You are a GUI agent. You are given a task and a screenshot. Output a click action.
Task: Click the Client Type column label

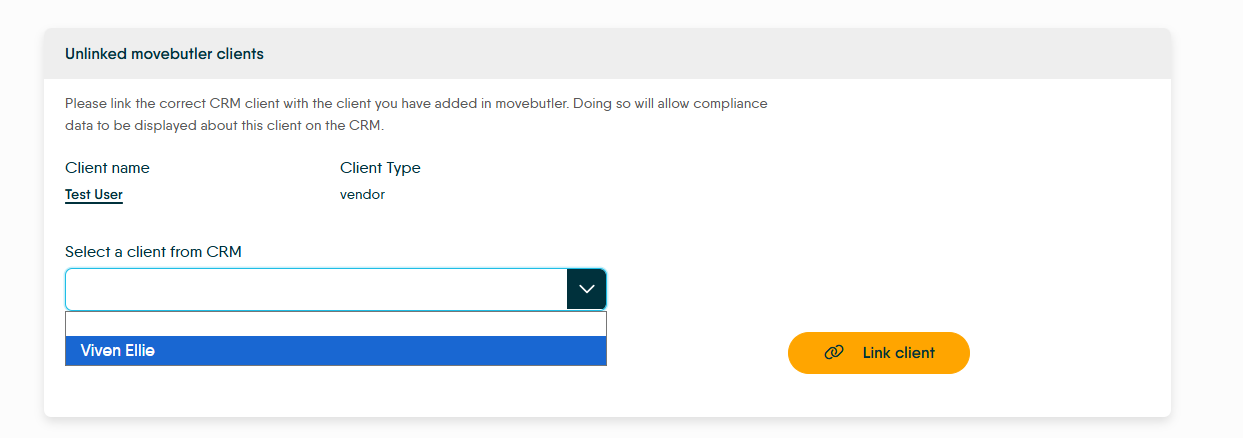coord(380,168)
